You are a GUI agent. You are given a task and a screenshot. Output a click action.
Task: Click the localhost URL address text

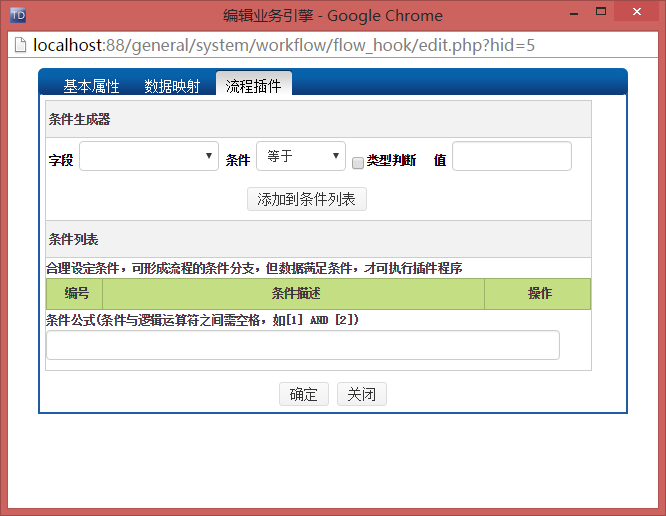point(284,45)
